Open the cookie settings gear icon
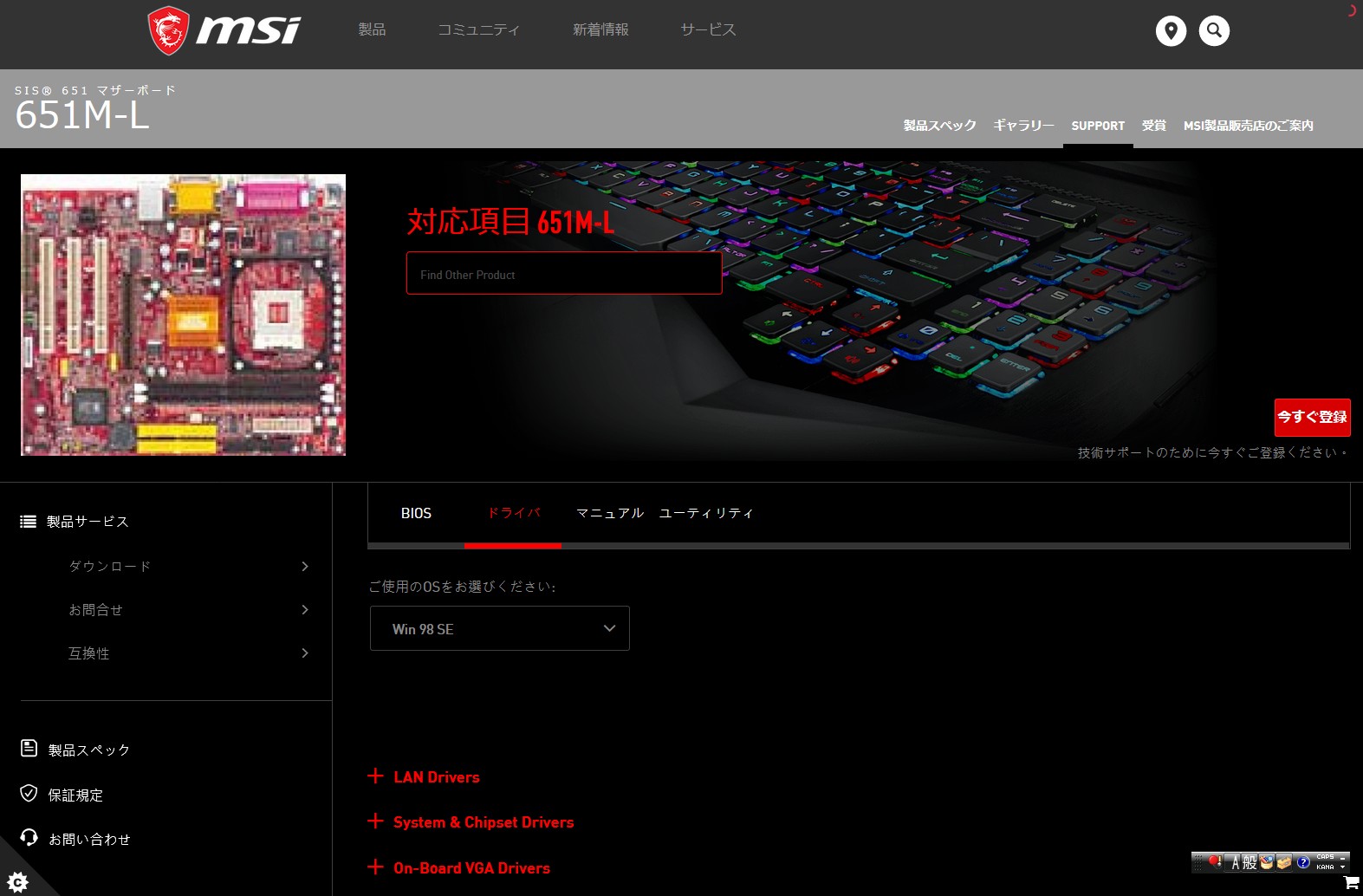This screenshot has width=1363, height=896. (x=17, y=882)
